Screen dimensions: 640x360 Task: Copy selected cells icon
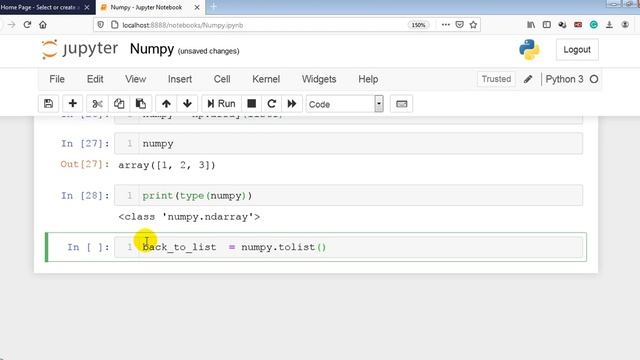[x=119, y=104]
